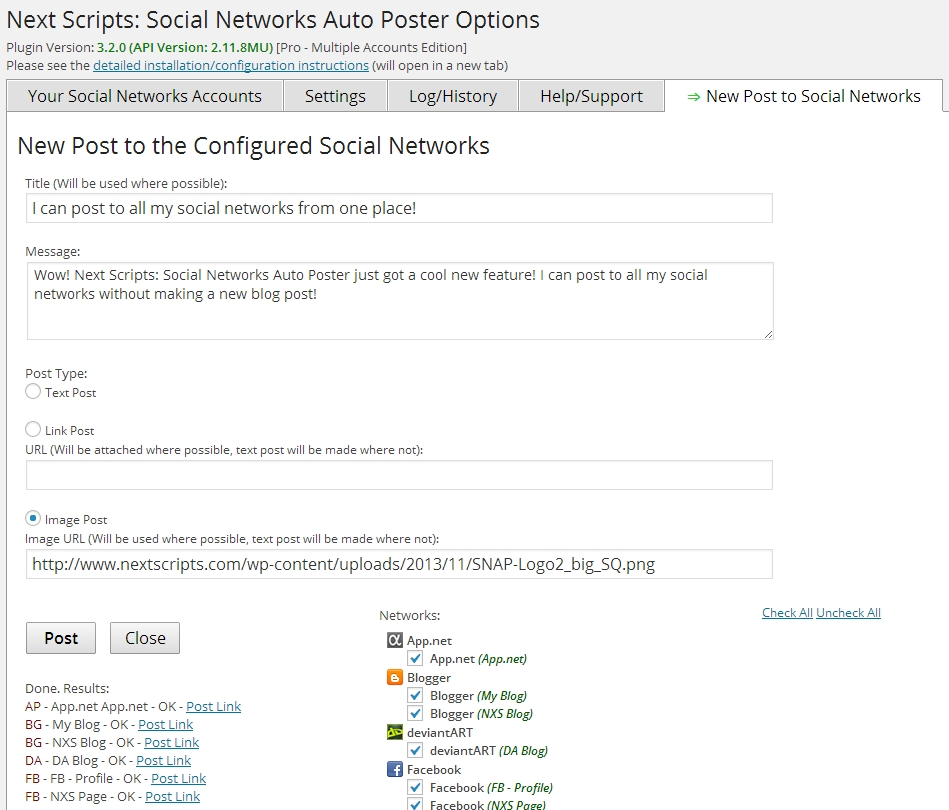Click the 'Networks:' label

(410, 616)
